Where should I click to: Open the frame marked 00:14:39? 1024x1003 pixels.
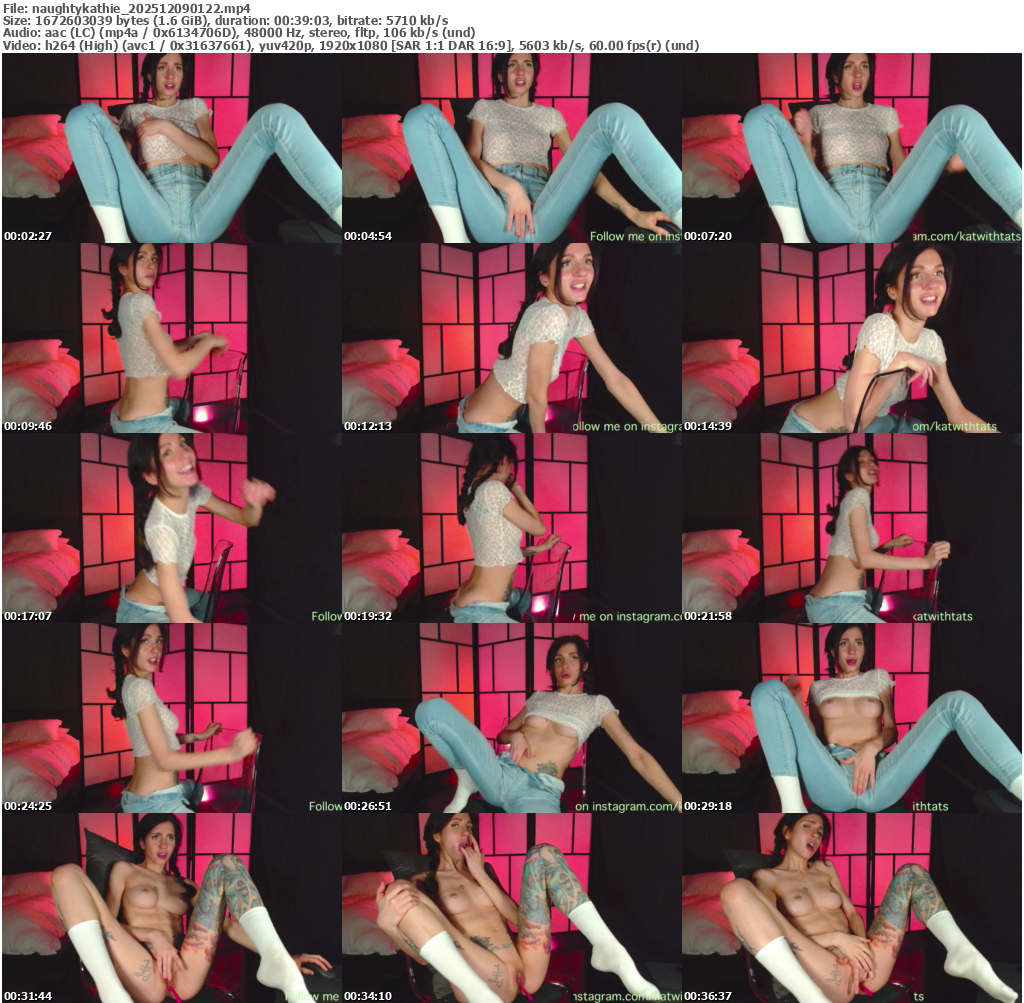852,338
